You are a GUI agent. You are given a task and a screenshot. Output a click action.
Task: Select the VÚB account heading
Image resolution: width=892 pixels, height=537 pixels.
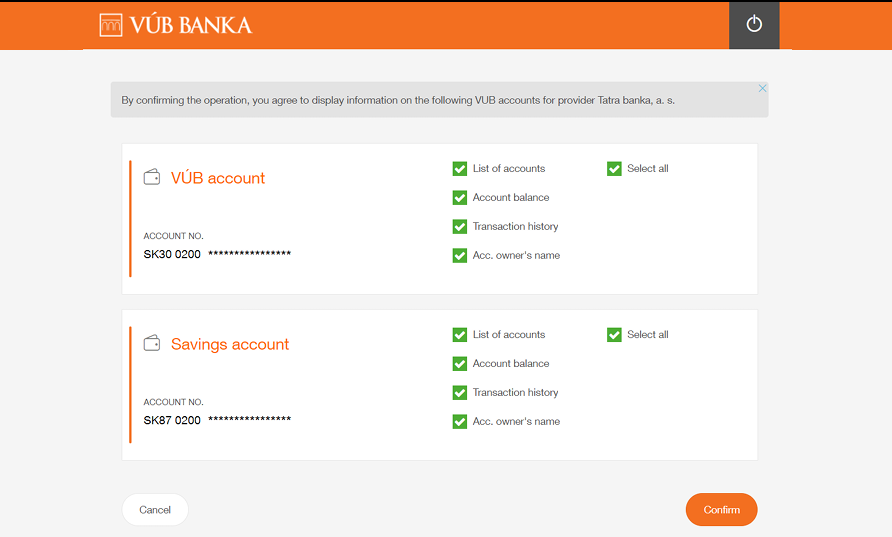pos(218,178)
